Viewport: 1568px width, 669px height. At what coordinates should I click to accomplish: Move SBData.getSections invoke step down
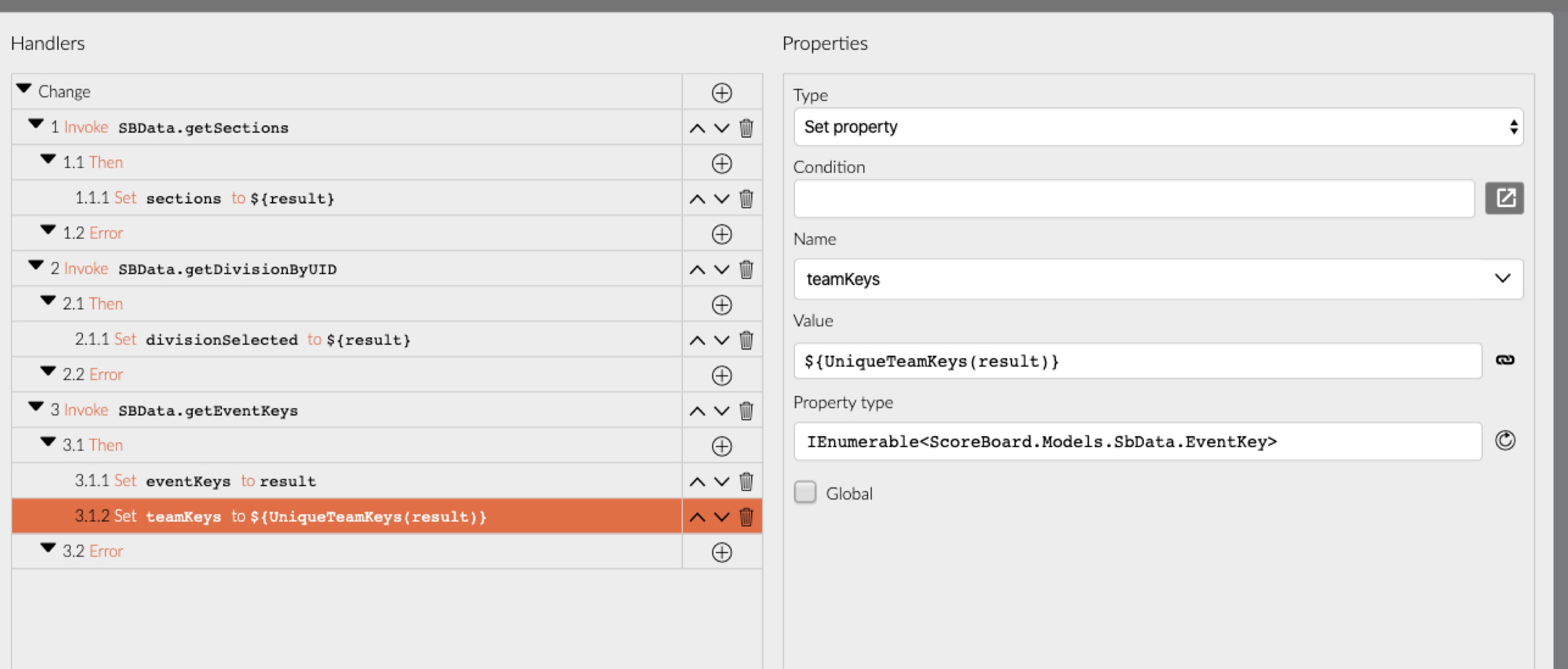click(x=721, y=128)
